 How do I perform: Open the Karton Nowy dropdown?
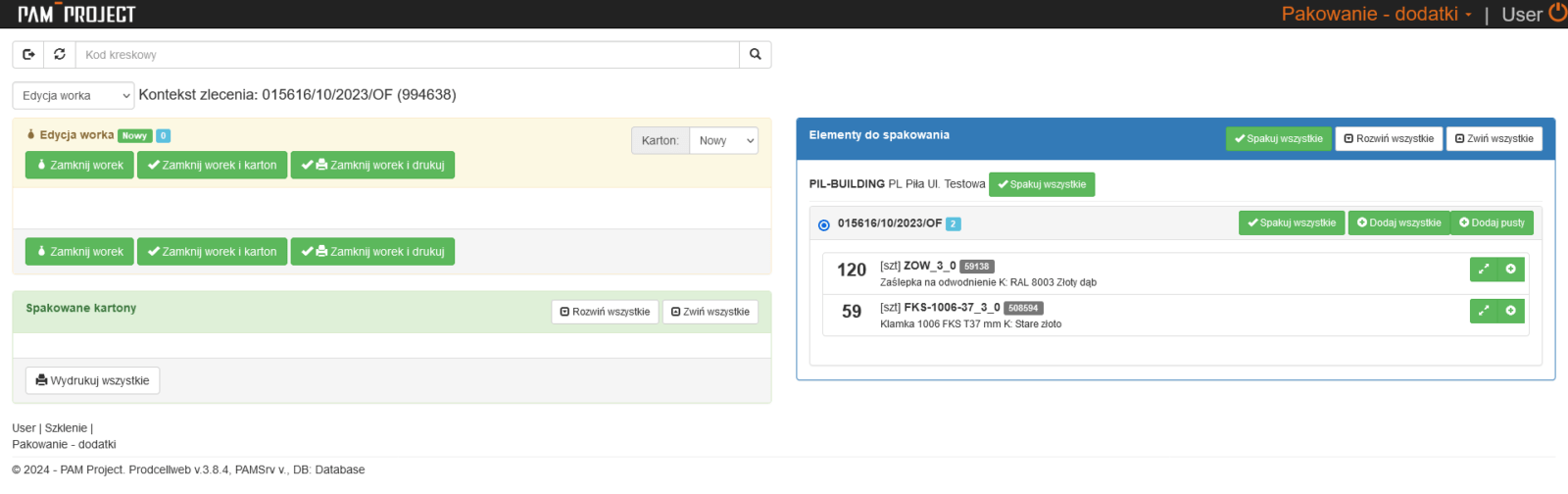point(724,140)
